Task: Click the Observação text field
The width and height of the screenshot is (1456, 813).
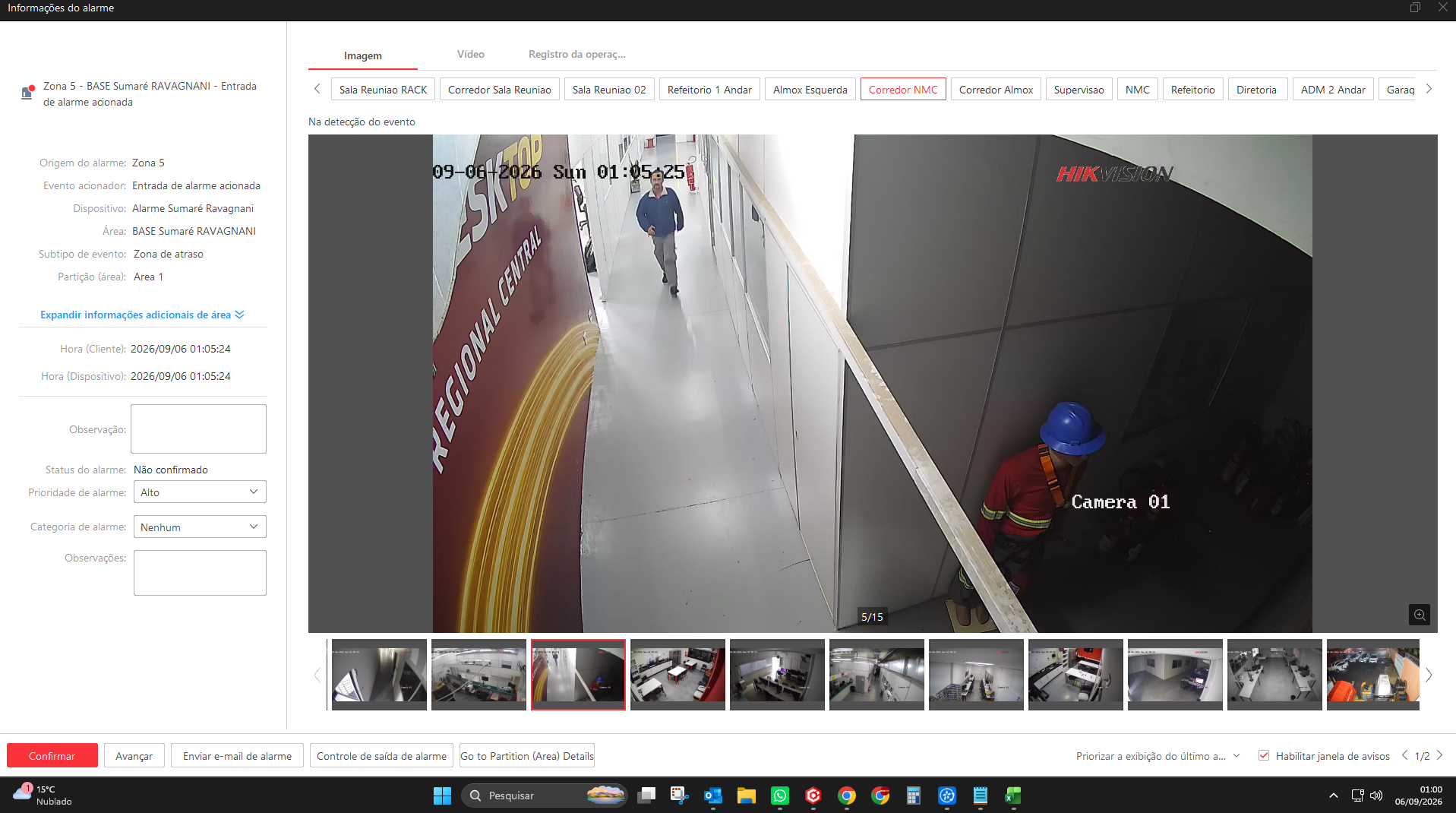Action: click(x=198, y=429)
